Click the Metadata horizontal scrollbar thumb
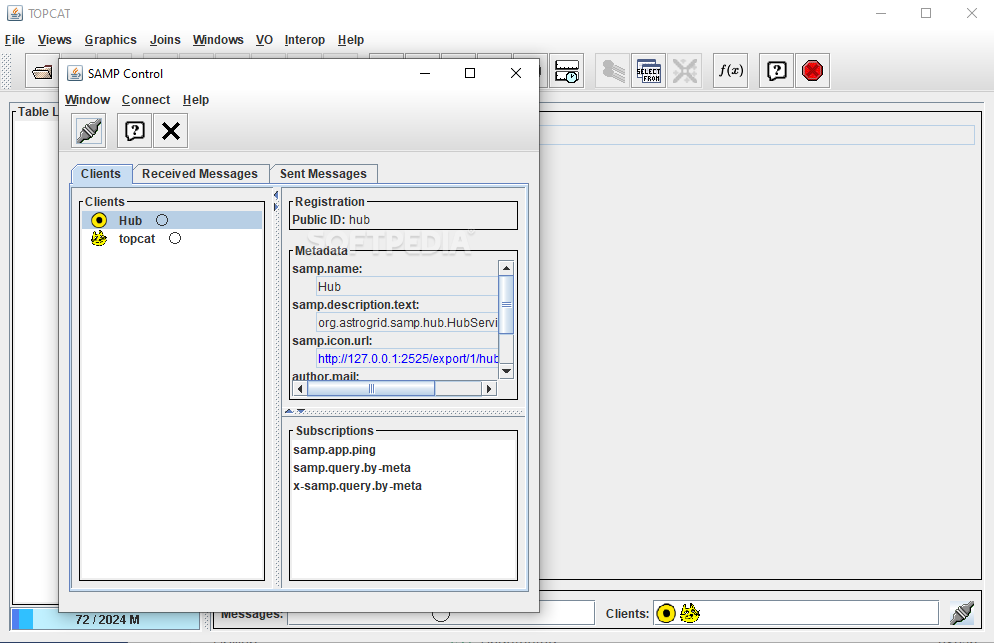This screenshot has height=643, width=994. point(371,389)
